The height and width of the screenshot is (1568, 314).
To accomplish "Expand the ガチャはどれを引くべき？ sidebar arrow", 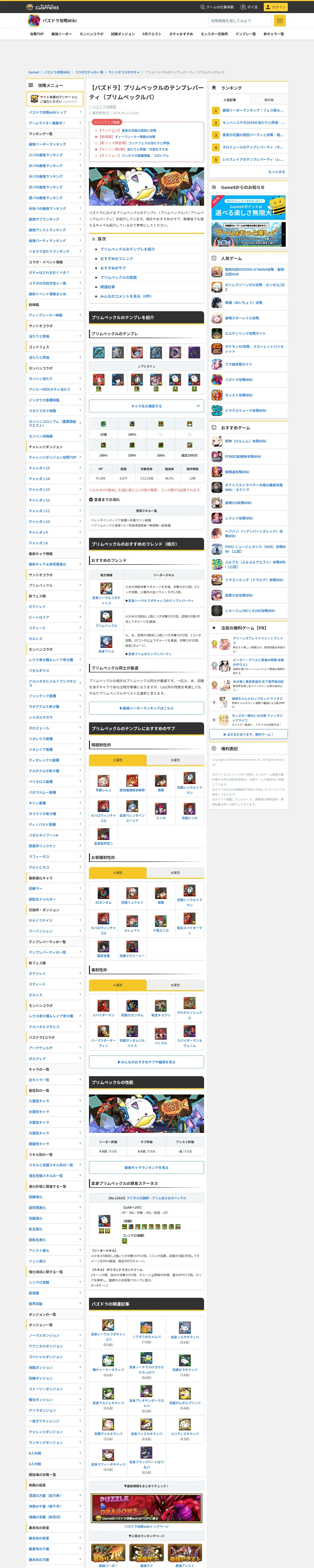I will (81, 272).
